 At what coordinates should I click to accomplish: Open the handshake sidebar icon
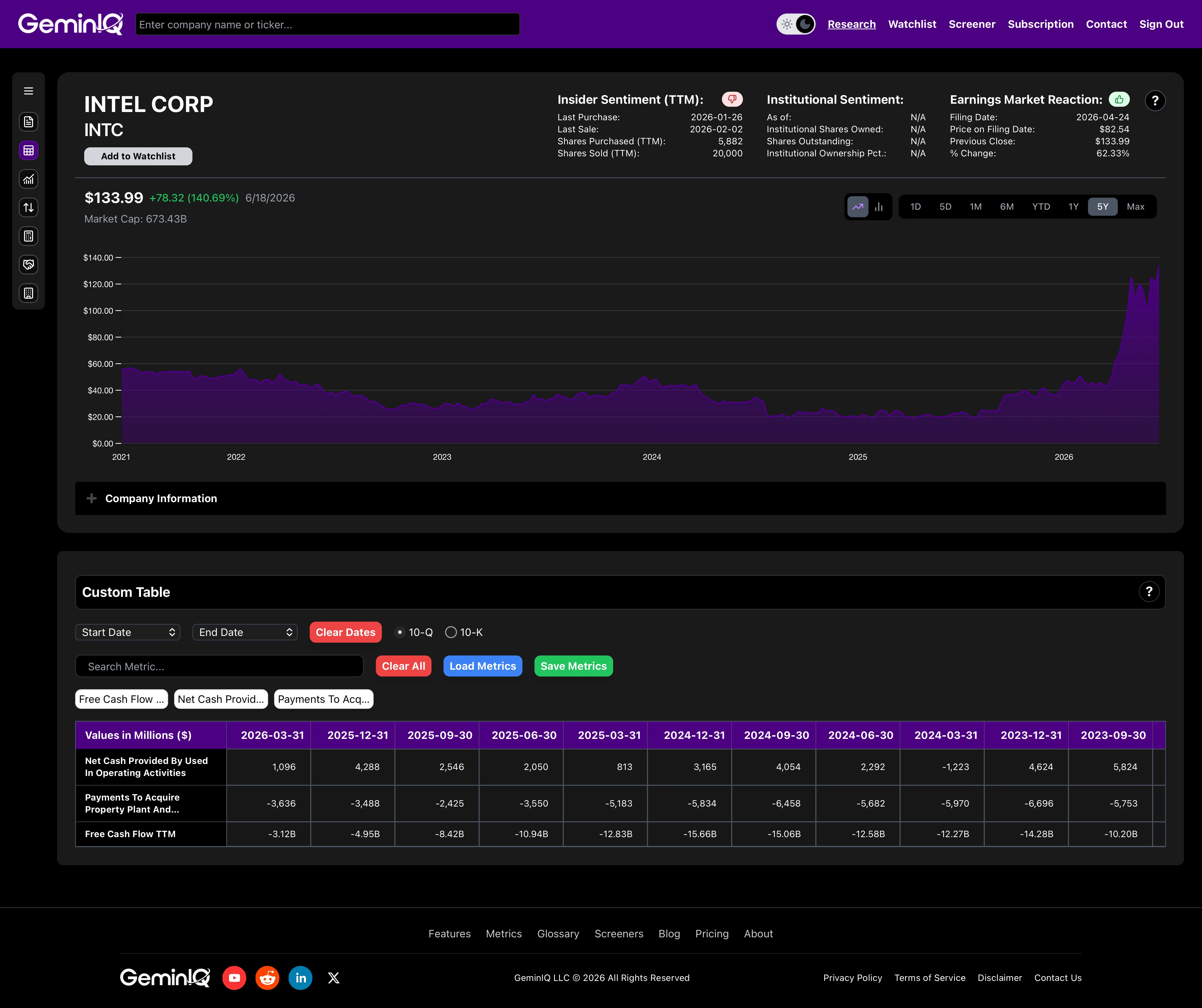pyautogui.click(x=28, y=264)
